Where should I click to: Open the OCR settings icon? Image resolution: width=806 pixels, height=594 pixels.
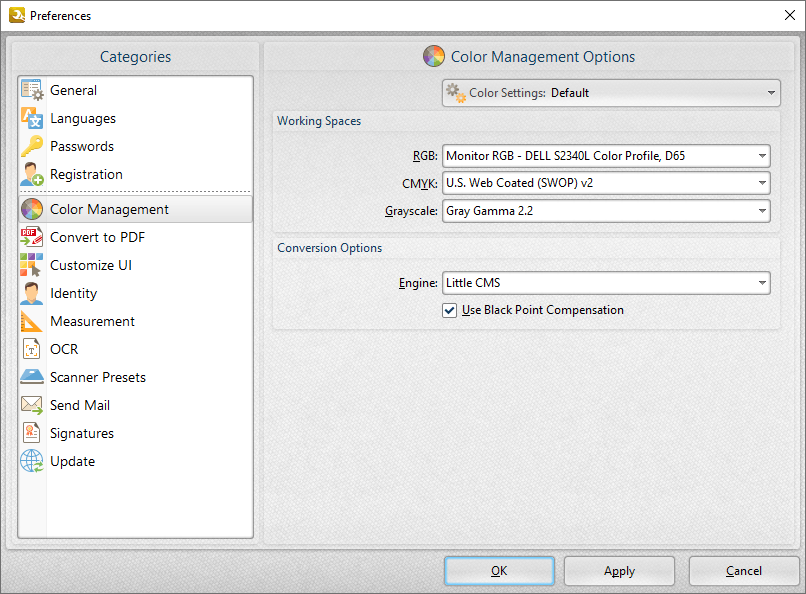pyautogui.click(x=32, y=349)
